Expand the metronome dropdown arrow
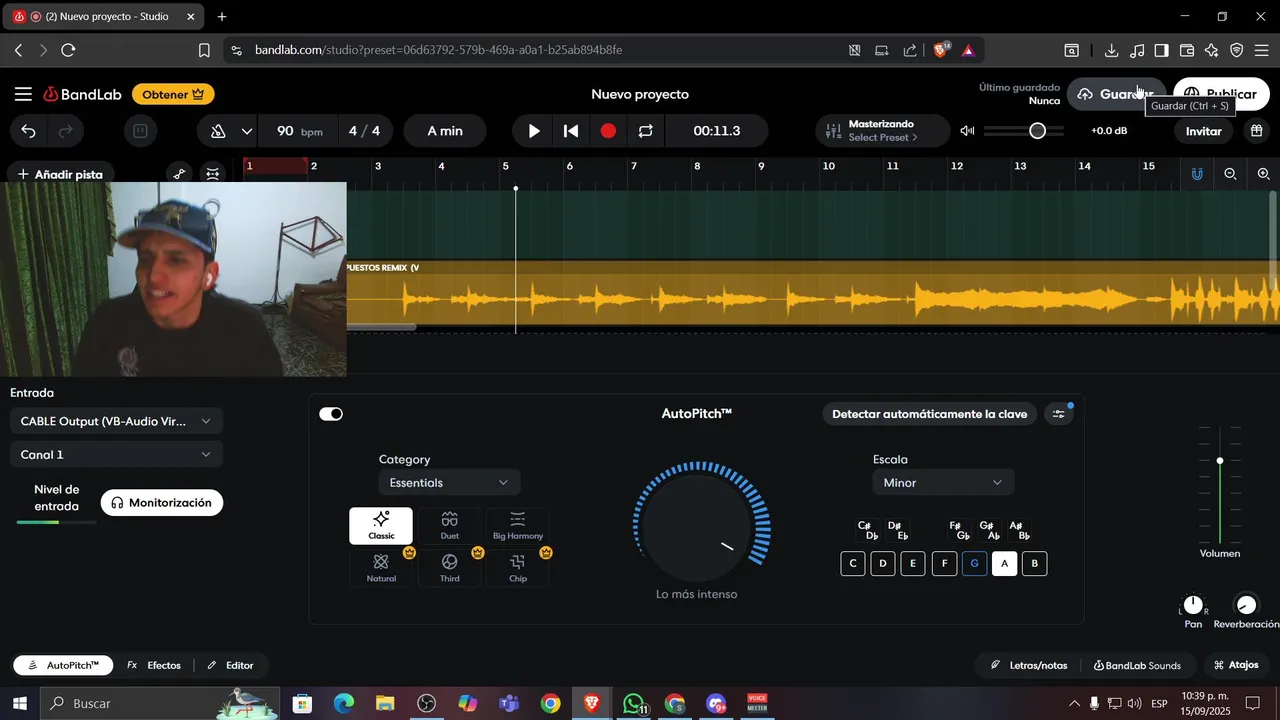Viewport: 1280px width, 720px height. pyautogui.click(x=247, y=131)
